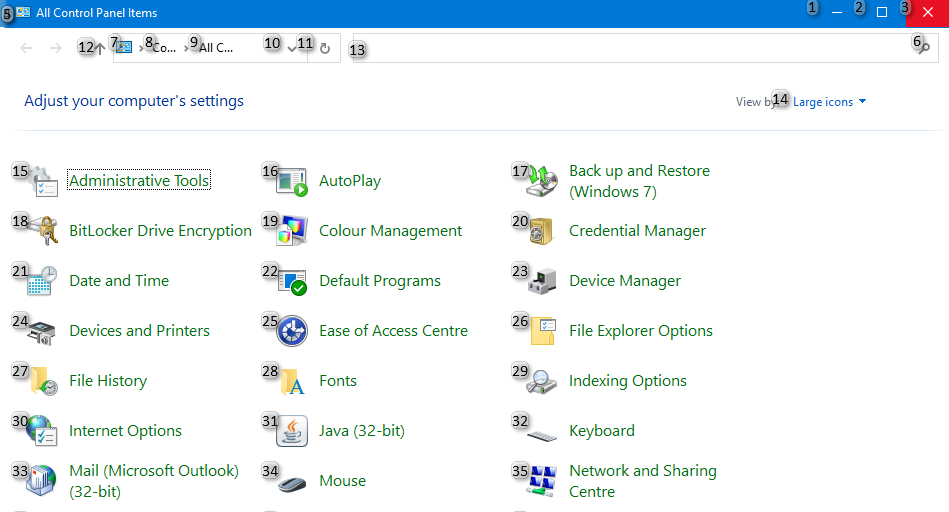Select 'Co...' breadcrumb in address bar
Viewport: 949px width, 512px height.
click(164, 48)
